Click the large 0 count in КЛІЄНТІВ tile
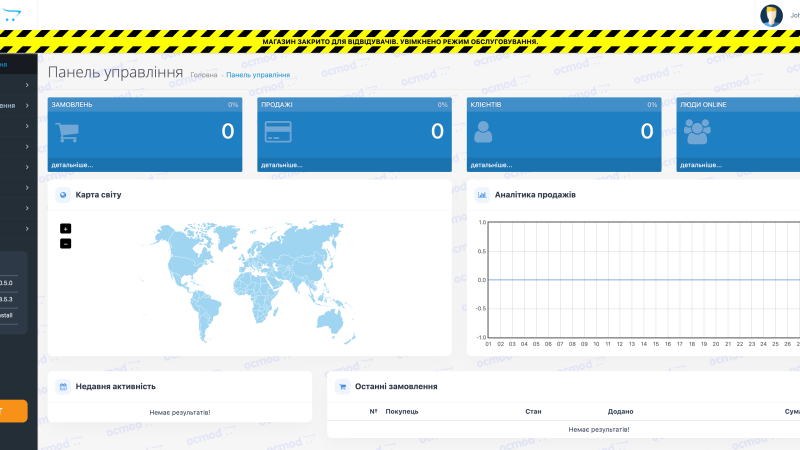800x450 pixels. click(x=647, y=132)
